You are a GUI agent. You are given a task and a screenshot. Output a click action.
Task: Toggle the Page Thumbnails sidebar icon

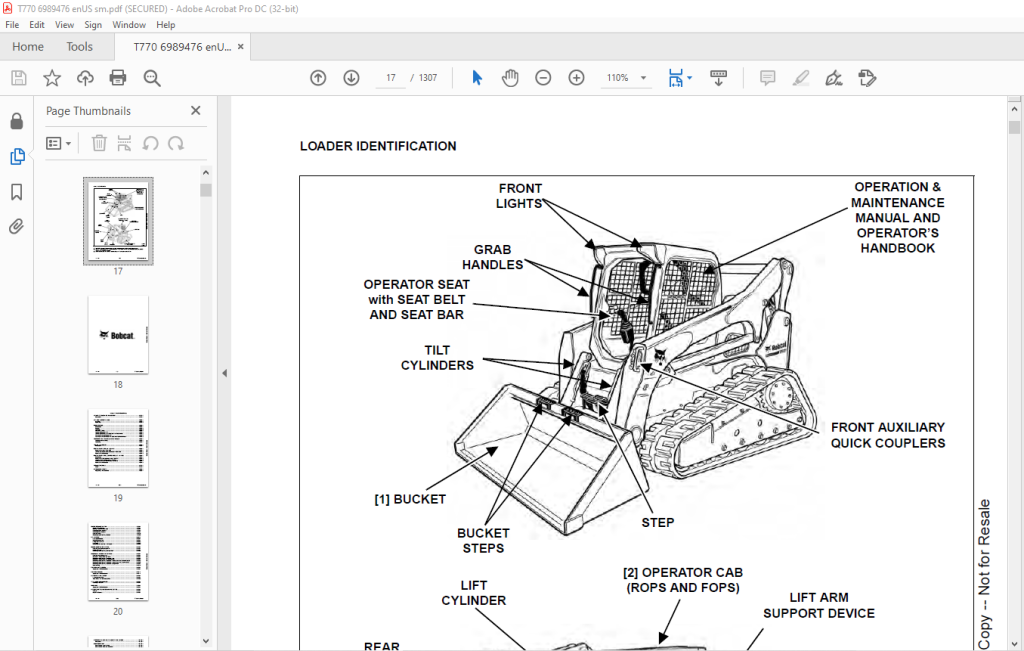click(17, 157)
